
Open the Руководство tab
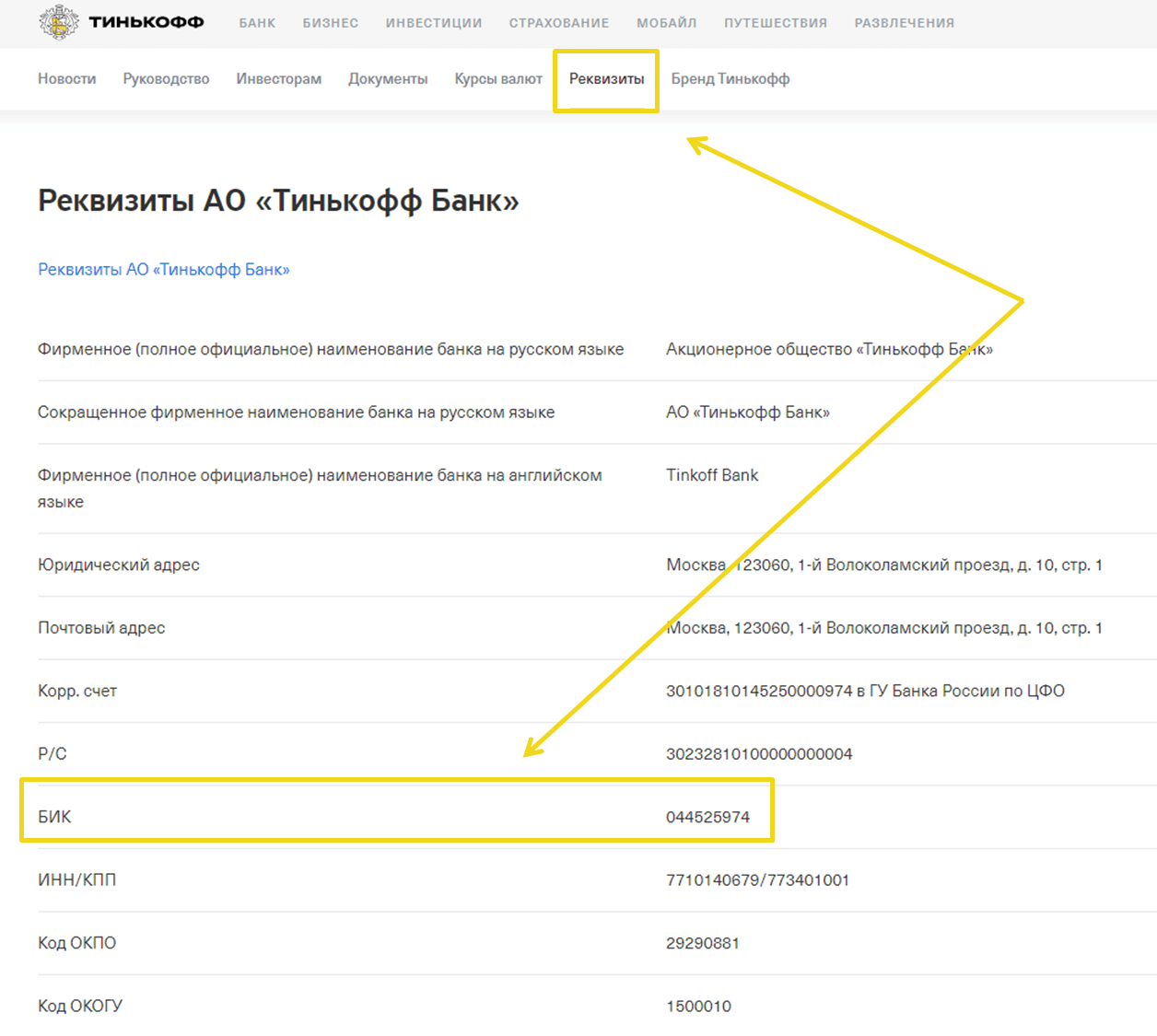point(166,79)
